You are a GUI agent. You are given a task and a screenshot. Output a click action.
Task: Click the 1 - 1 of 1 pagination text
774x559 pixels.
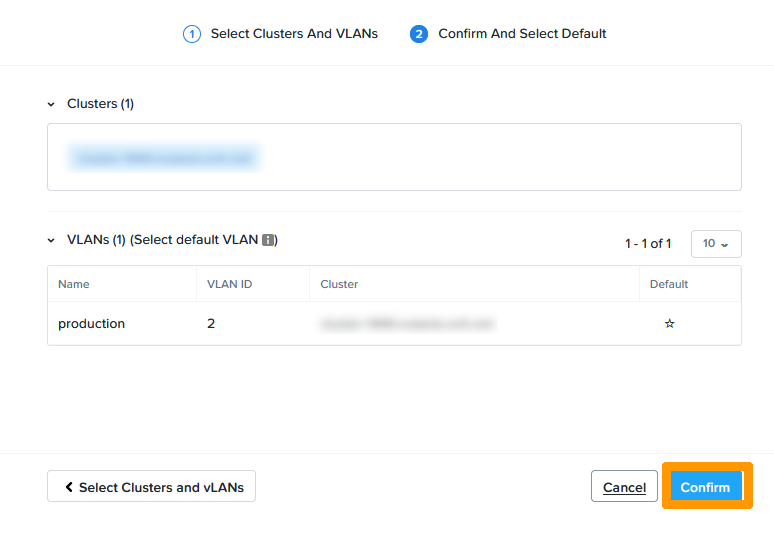pyautogui.click(x=648, y=244)
